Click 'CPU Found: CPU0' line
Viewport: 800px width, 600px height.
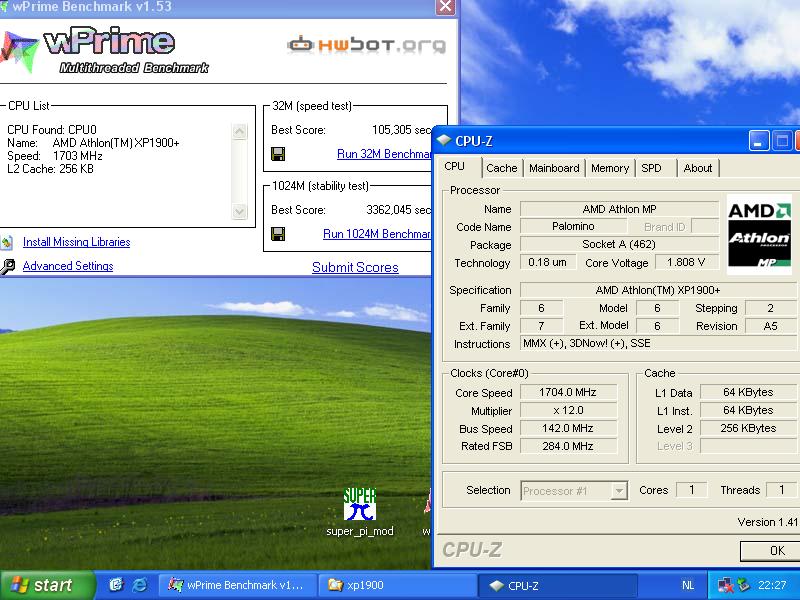tap(52, 130)
